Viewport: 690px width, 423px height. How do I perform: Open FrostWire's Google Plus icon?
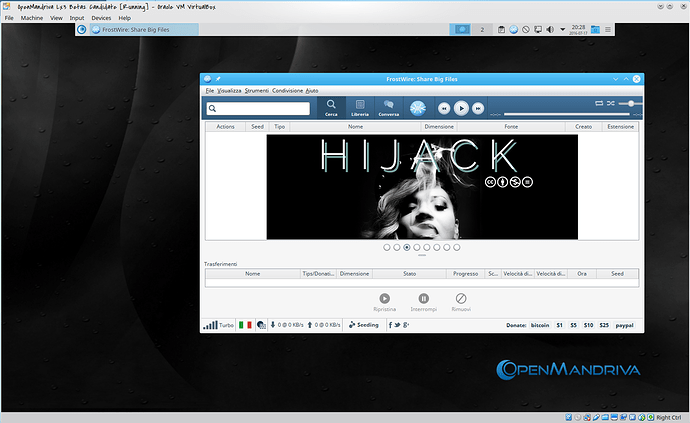406,325
